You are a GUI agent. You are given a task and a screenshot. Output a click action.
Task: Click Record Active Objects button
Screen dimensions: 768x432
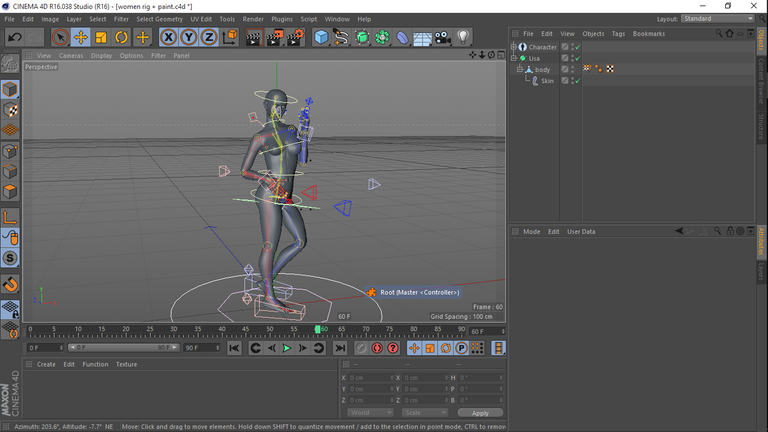pos(361,348)
